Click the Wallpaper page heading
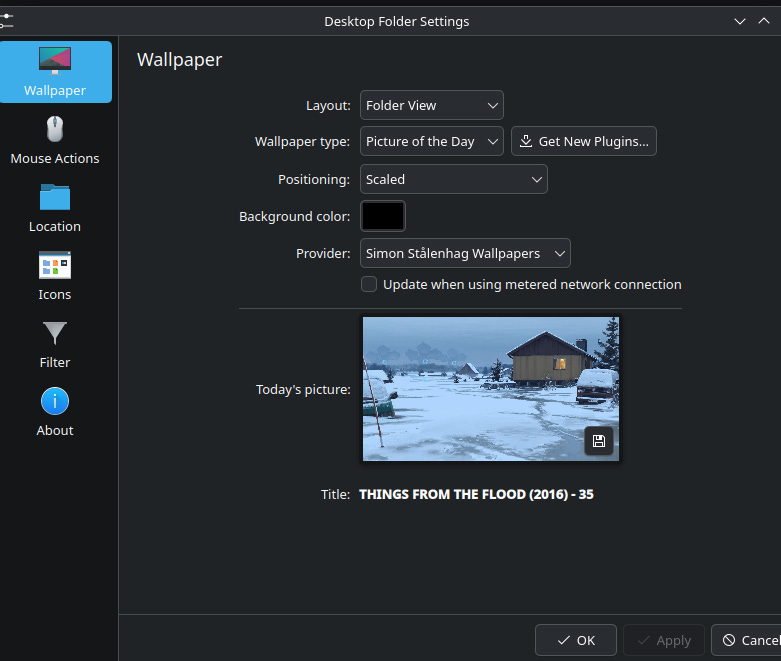781x661 pixels. click(179, 60)
